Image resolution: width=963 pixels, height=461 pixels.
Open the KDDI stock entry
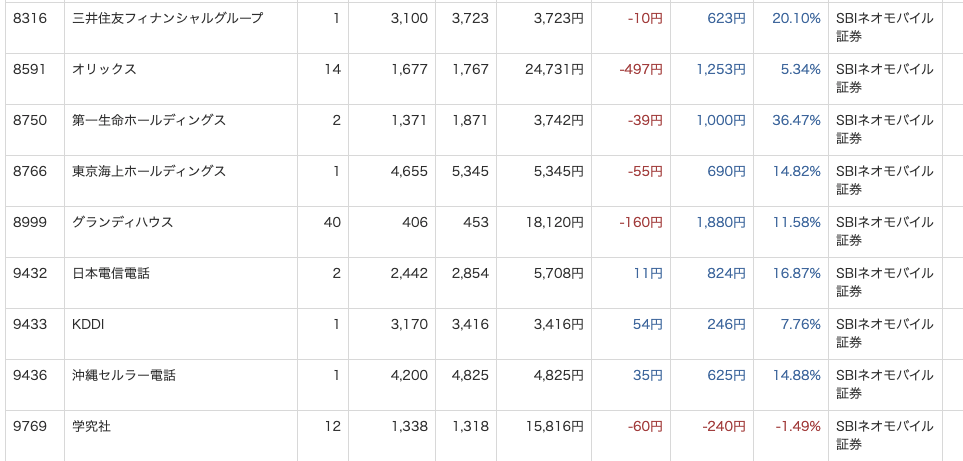88,324
